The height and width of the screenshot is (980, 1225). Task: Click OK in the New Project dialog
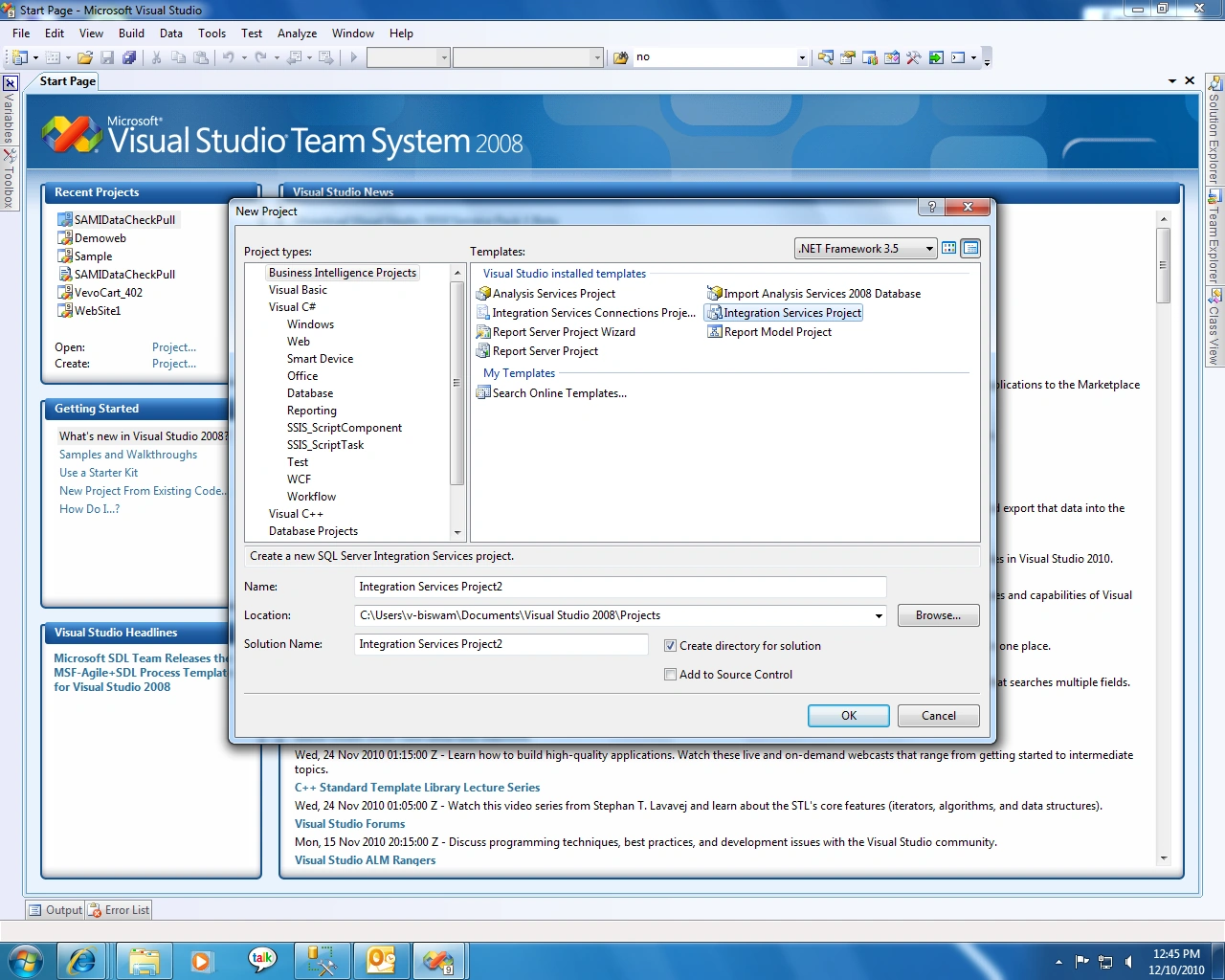849,716
